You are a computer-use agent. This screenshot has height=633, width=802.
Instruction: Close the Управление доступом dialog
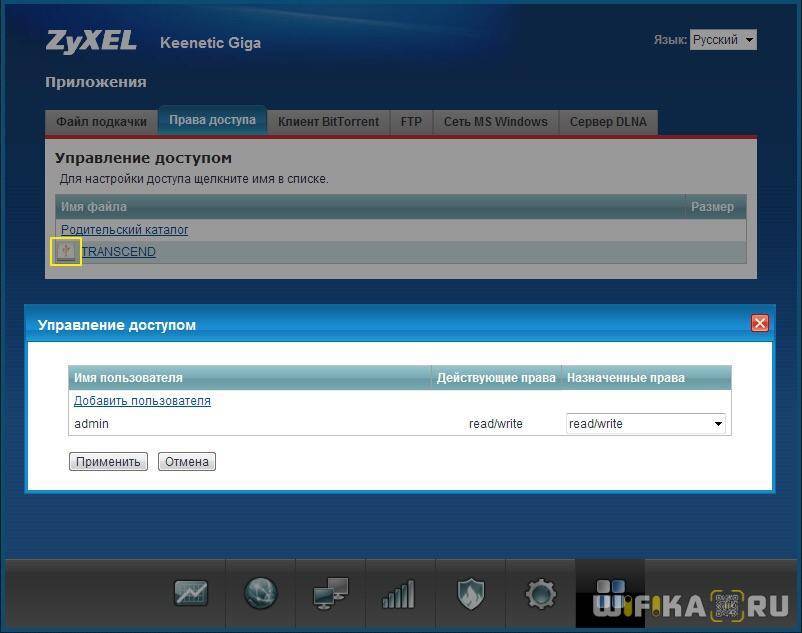[759, 324]
